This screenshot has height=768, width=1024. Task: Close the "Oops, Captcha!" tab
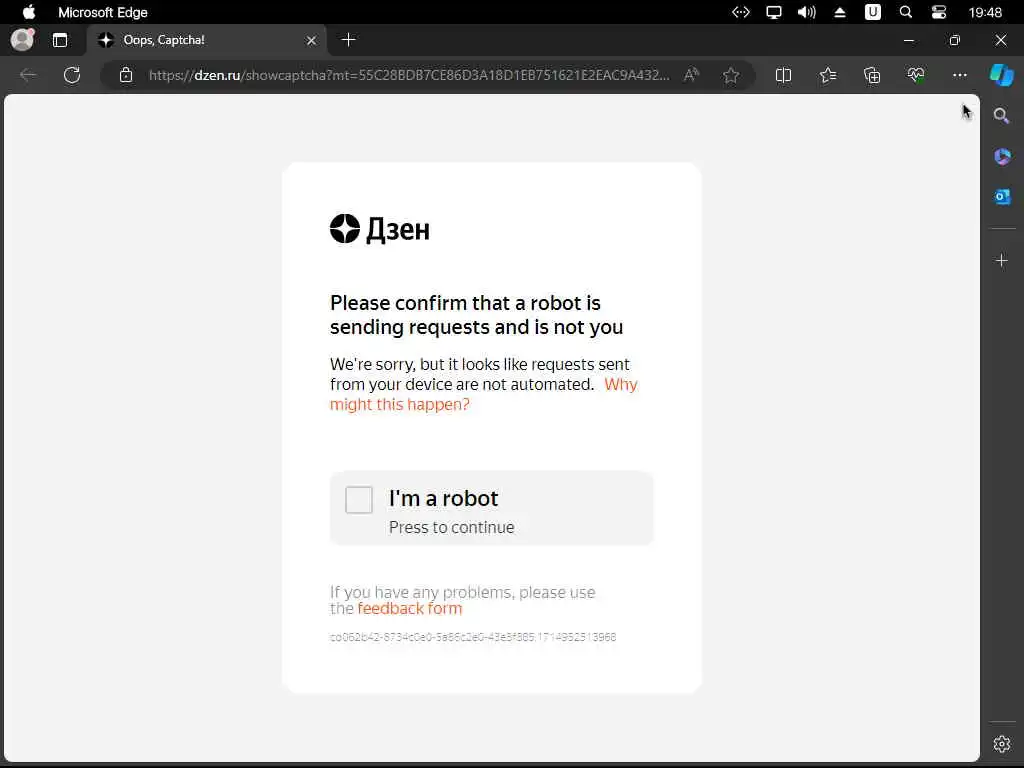pyautogui.click(x=312, y=40)
